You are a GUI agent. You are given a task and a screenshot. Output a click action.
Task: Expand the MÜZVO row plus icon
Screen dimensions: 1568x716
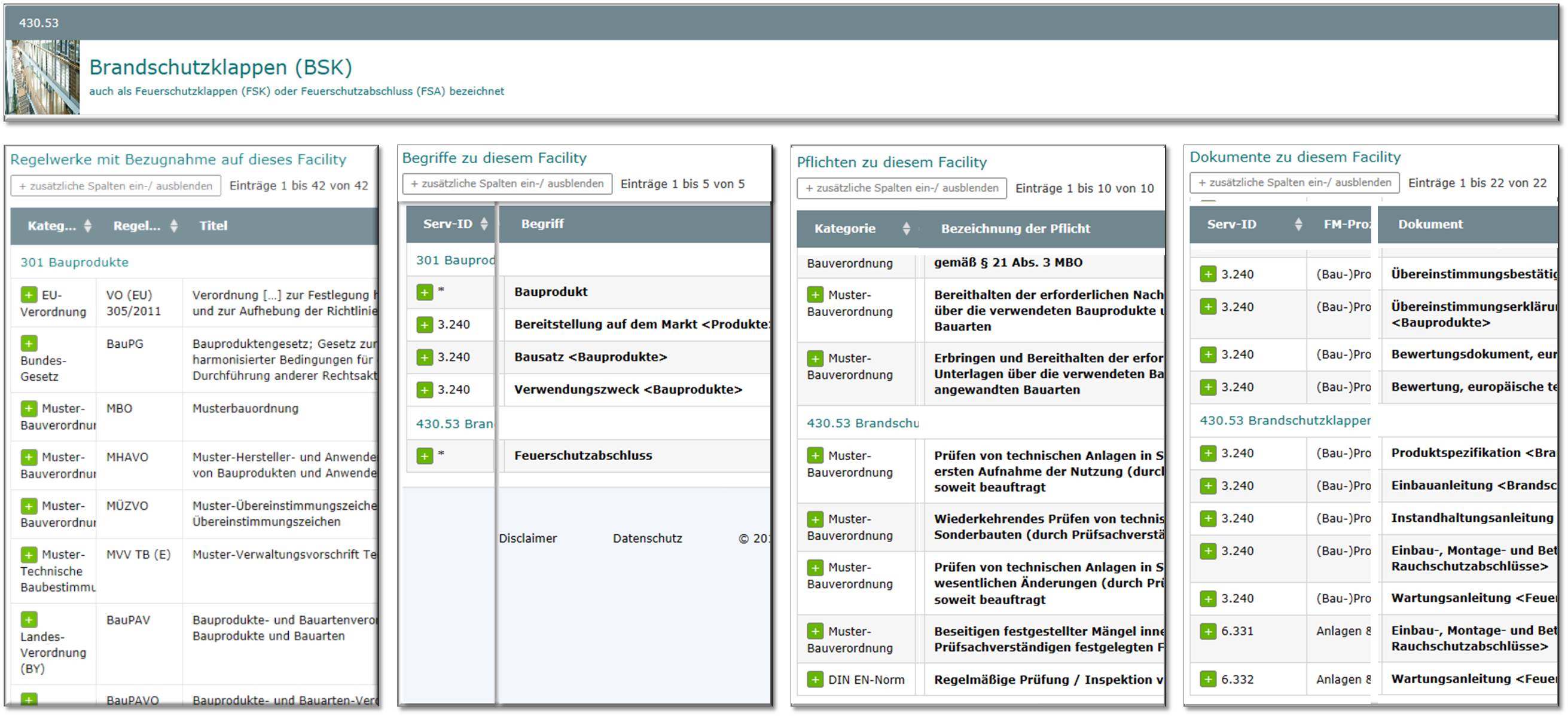point(29,506)
